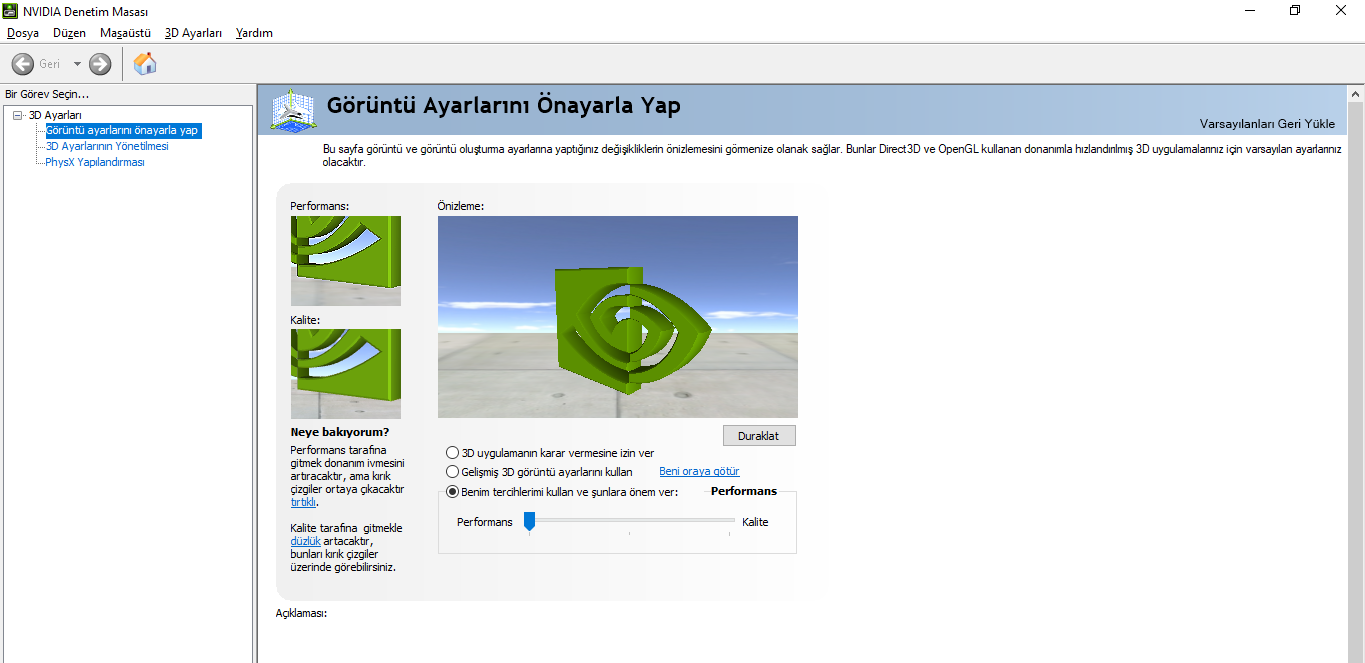The image size is (1365, 663).
Task: Click the large 3D preview (Önizleme) image
Action: [x=618, y=317]
